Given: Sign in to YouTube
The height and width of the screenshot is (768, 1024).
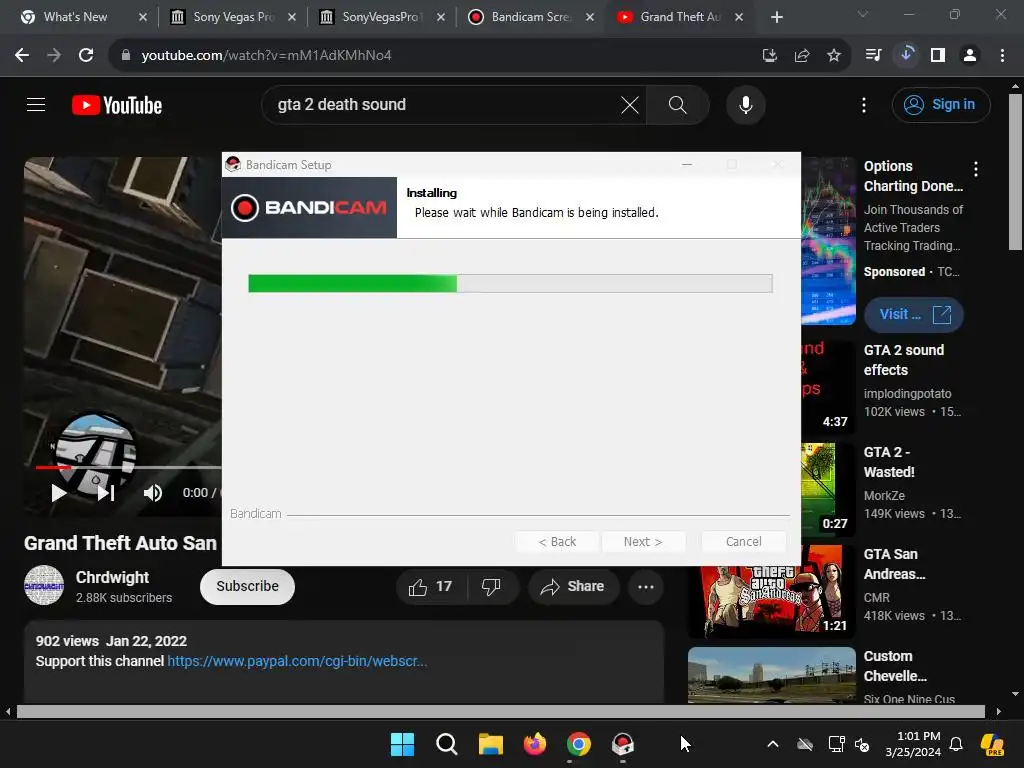Looking at the screenshot, I should point(940,104).
